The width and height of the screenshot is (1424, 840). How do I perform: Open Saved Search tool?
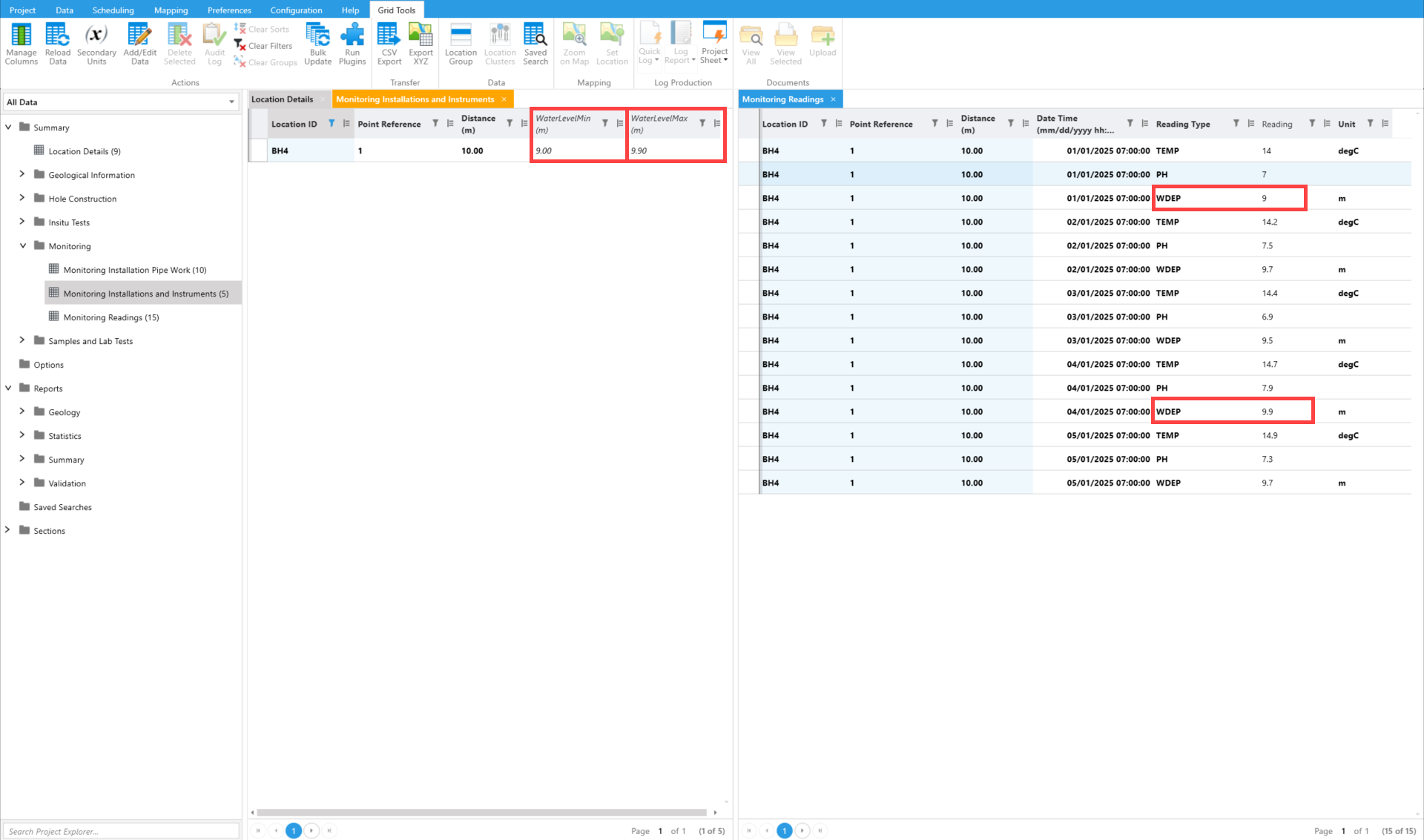tap(535, 43)
